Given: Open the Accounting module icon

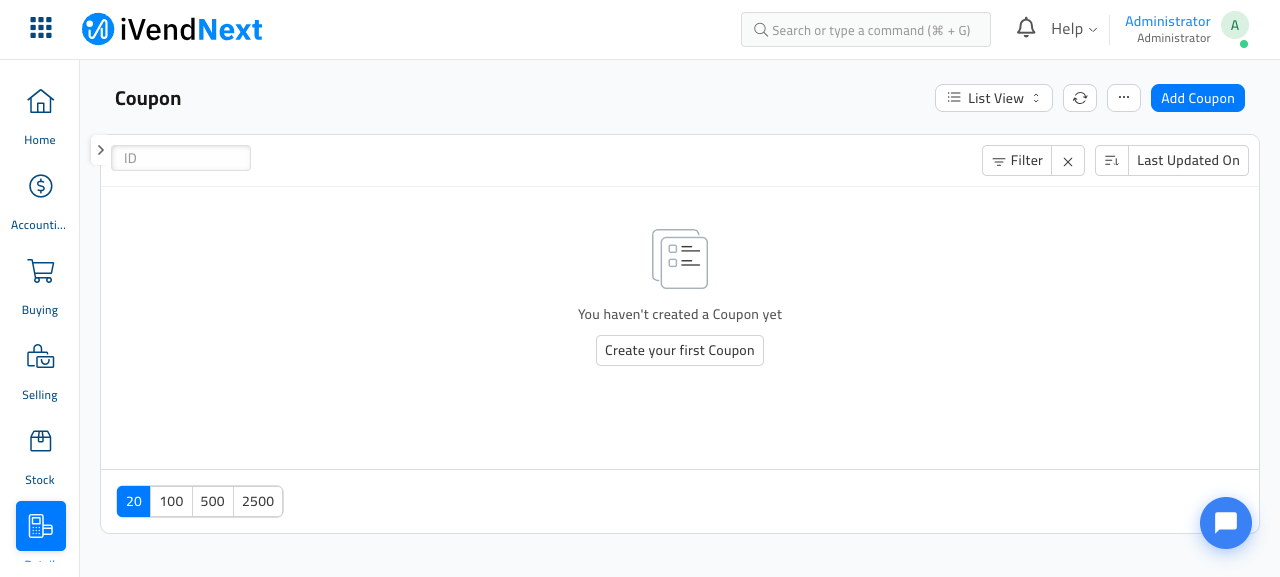Looking at the screenshot, I should point(40,186).
